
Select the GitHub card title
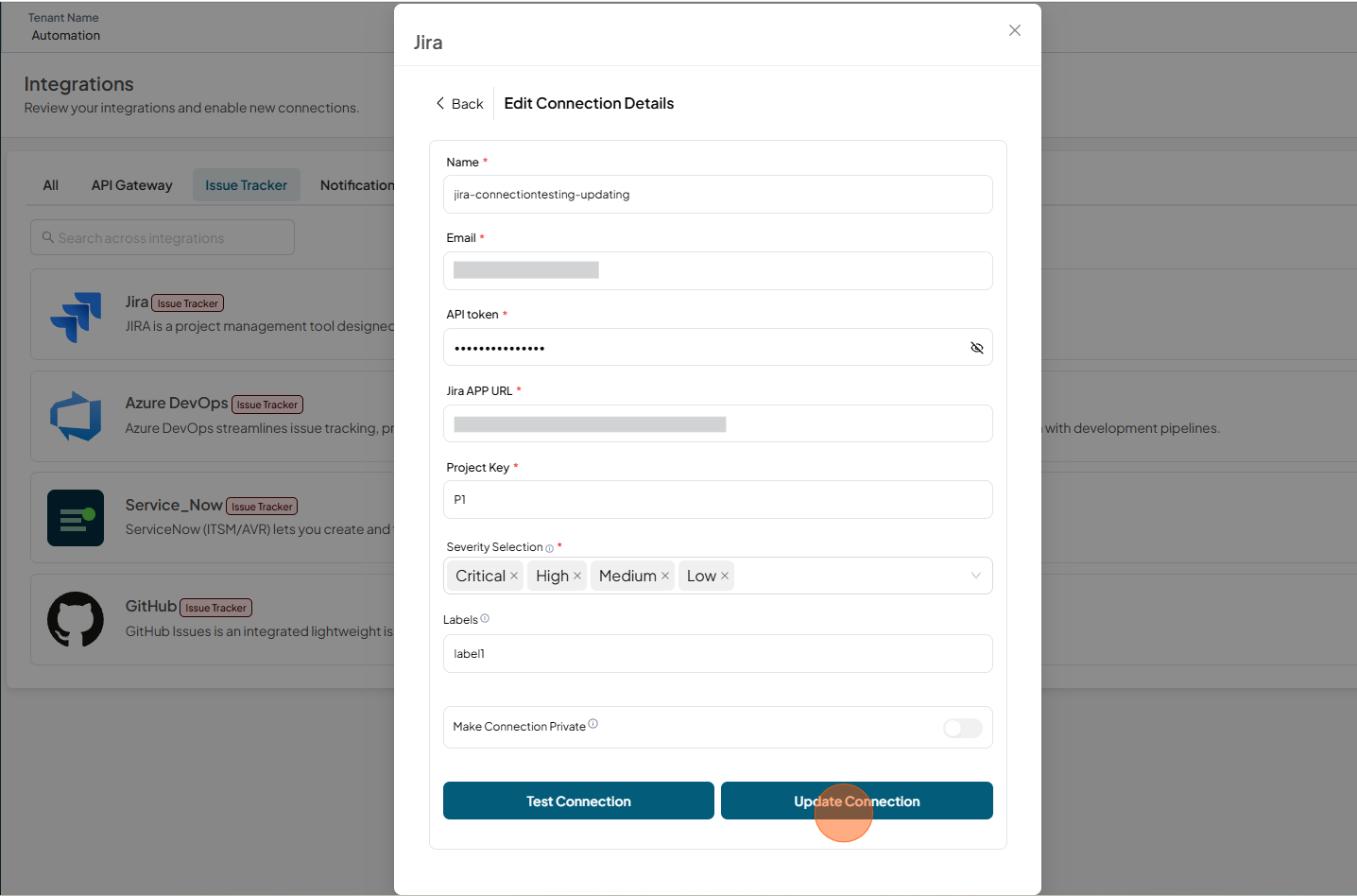pyautogui.click(x=151, y=607)
